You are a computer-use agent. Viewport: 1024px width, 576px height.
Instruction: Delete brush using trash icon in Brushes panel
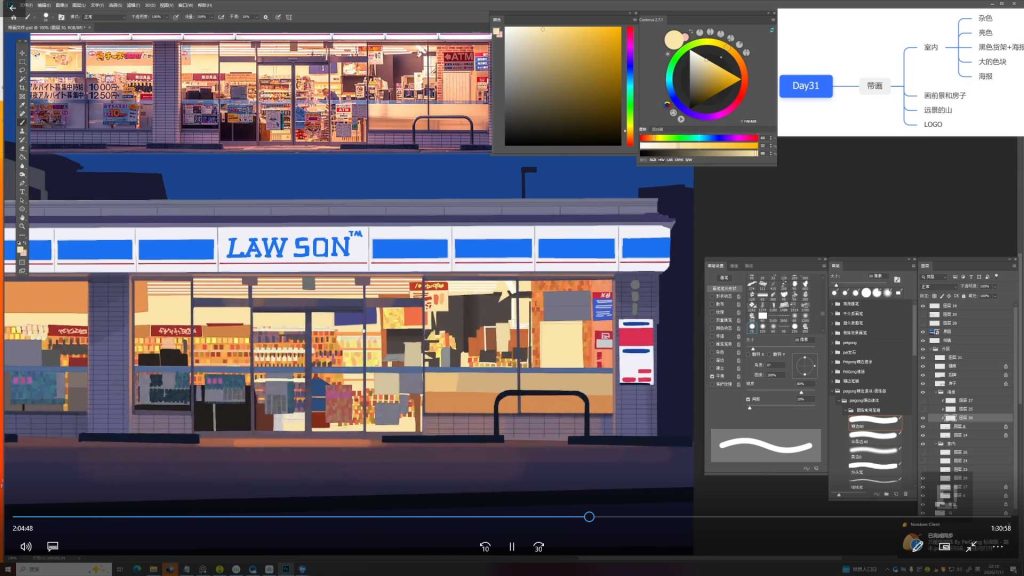coord(905,494)
